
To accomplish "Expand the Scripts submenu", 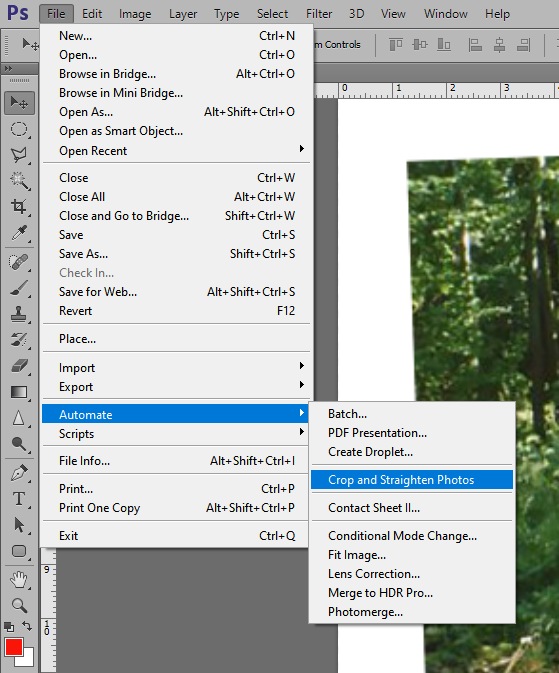I will point(176,434).
